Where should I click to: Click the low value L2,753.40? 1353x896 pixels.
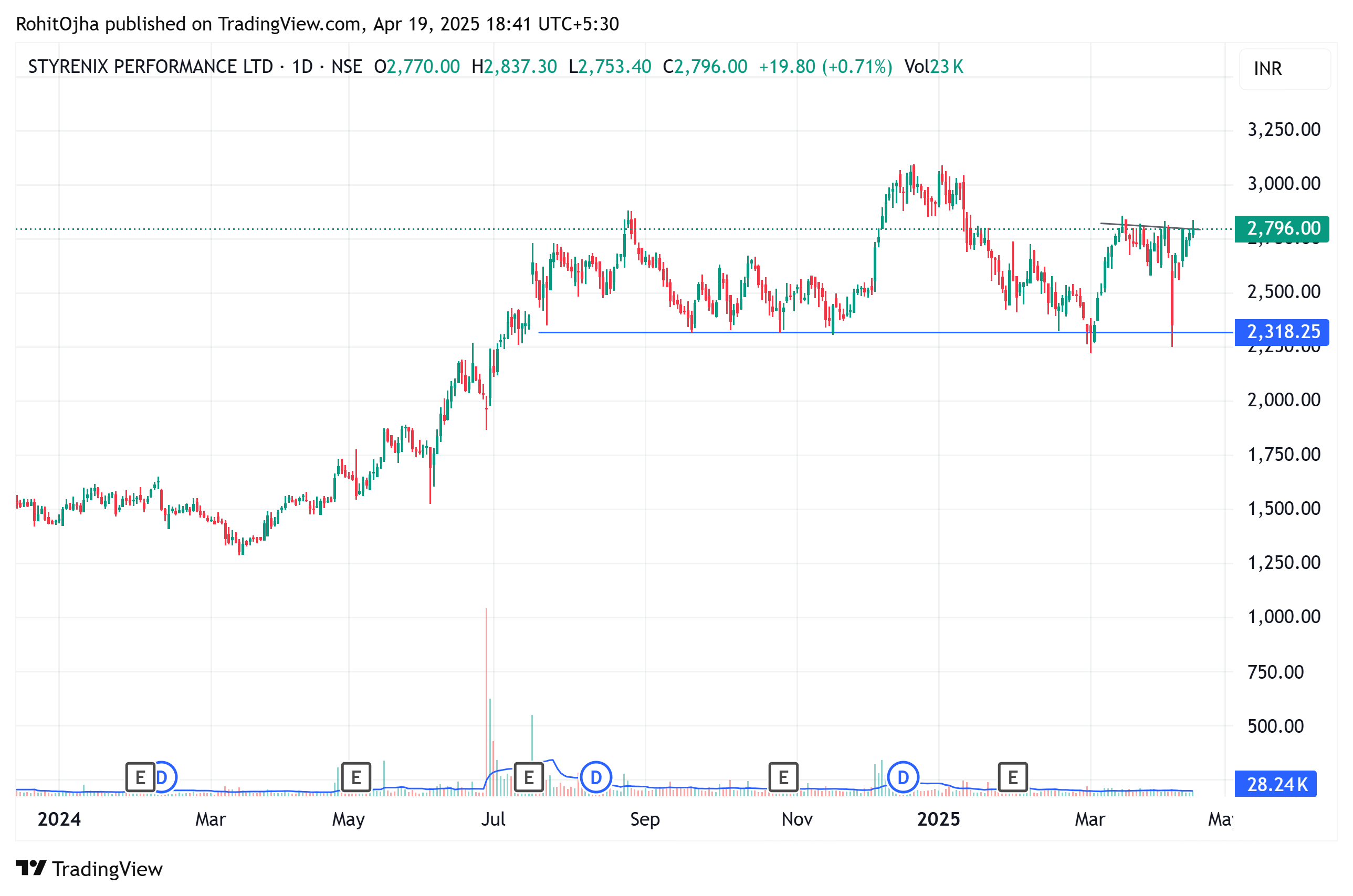point(610,67)
